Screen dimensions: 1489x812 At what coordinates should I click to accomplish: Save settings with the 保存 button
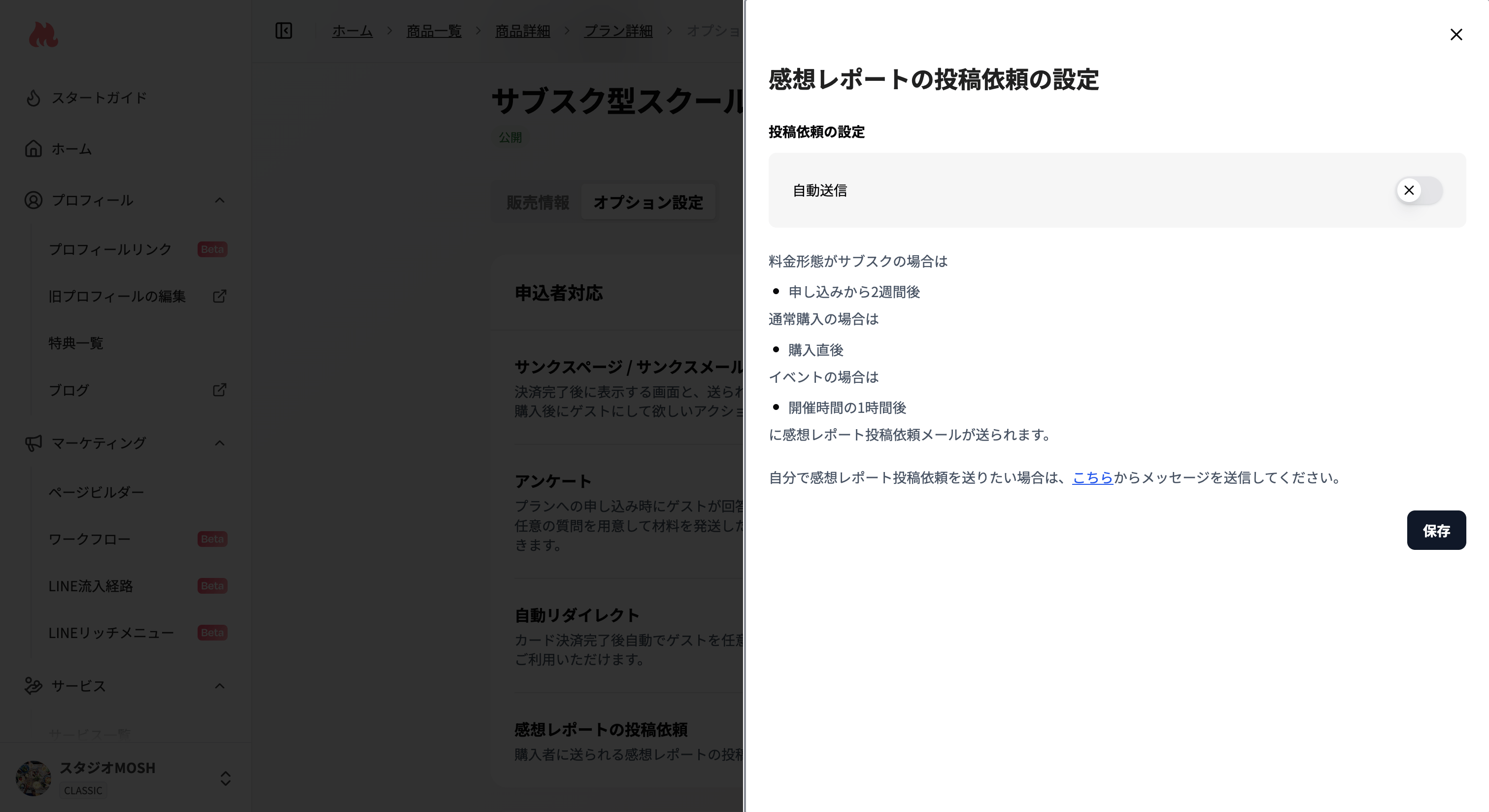[1436, 530]
